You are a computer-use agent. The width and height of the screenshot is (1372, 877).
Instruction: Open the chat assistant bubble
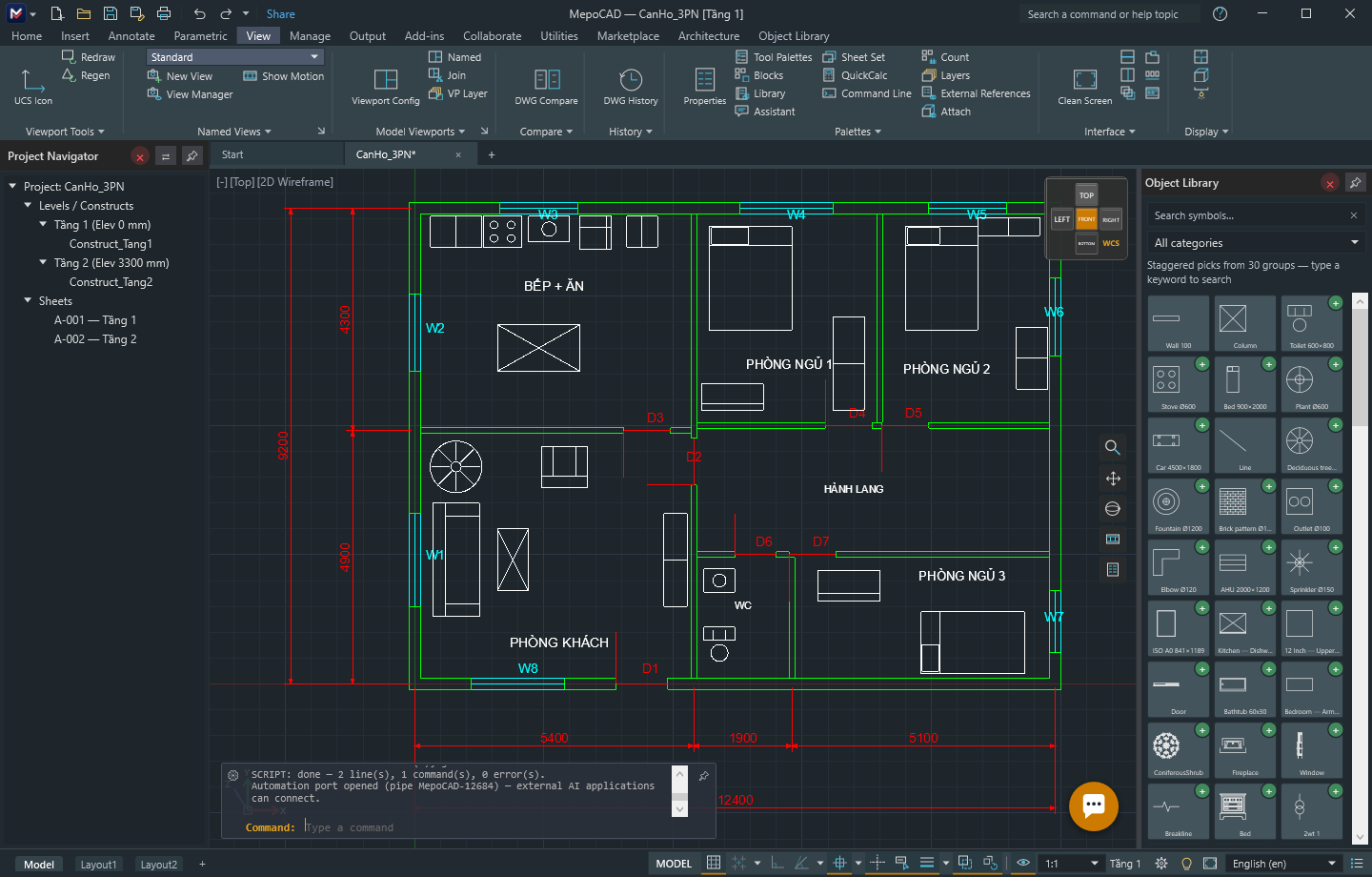coord(1094,806)
